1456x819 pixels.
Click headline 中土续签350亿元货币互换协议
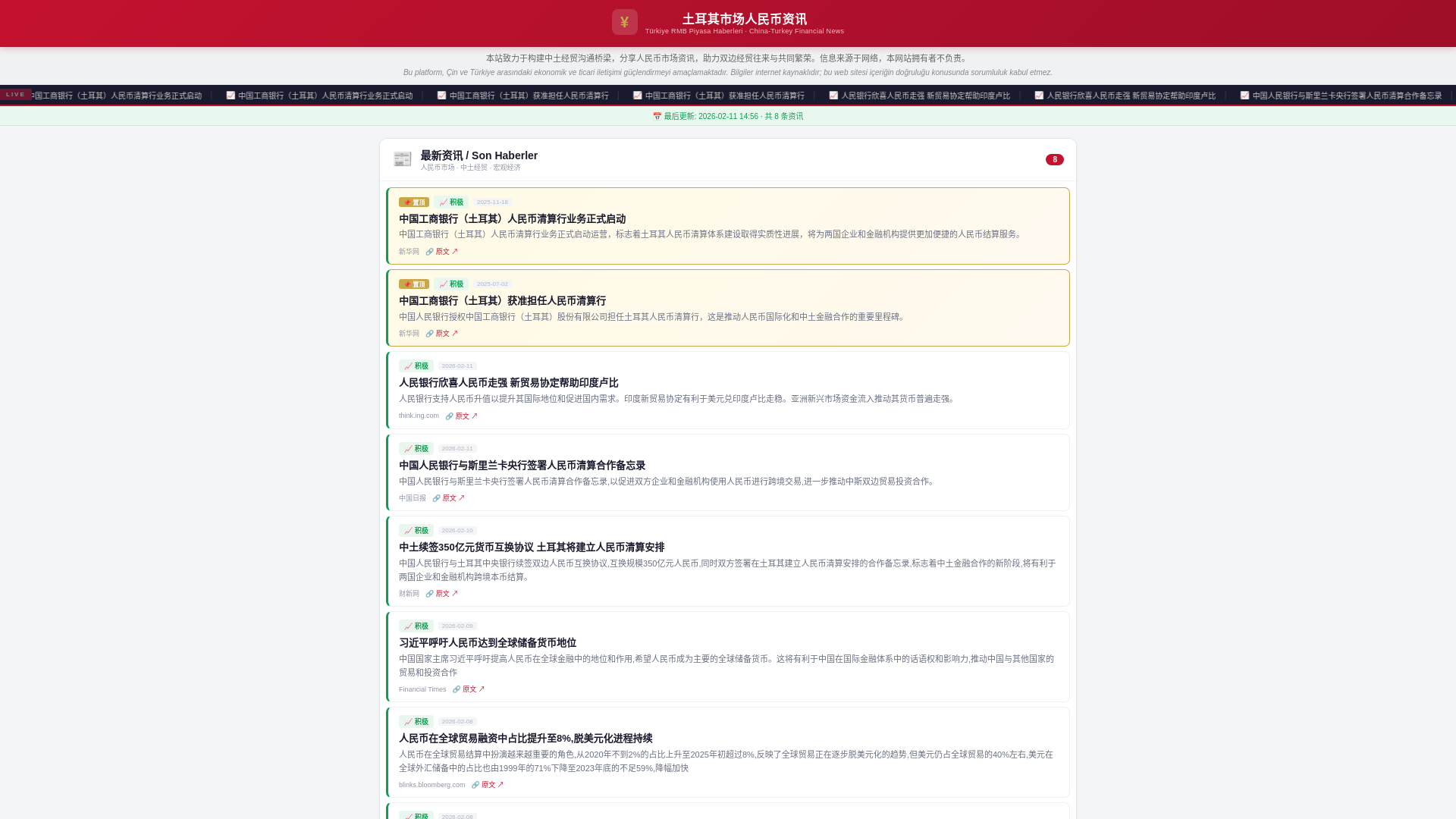pyautogui.click(x=466, y=548)
